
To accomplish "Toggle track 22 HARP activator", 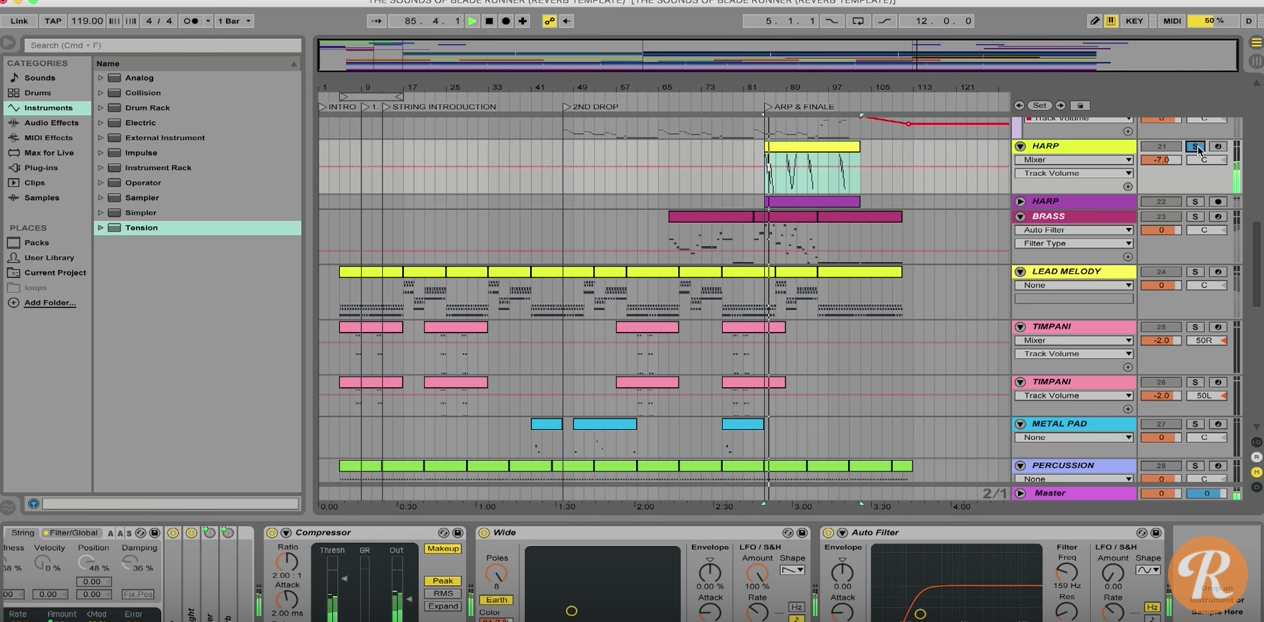I will click(1161, 201).
